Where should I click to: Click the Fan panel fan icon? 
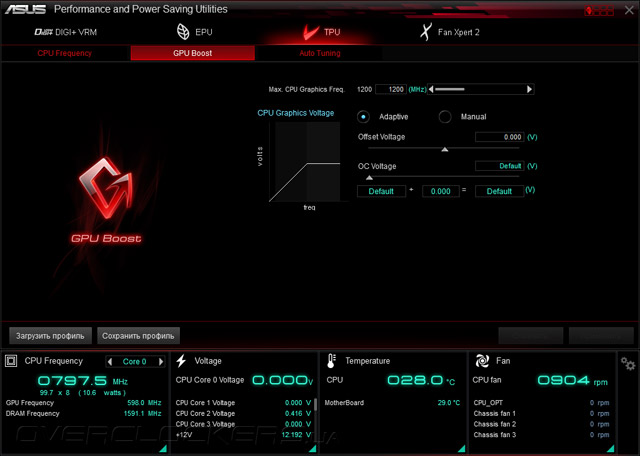click(482, 361)
